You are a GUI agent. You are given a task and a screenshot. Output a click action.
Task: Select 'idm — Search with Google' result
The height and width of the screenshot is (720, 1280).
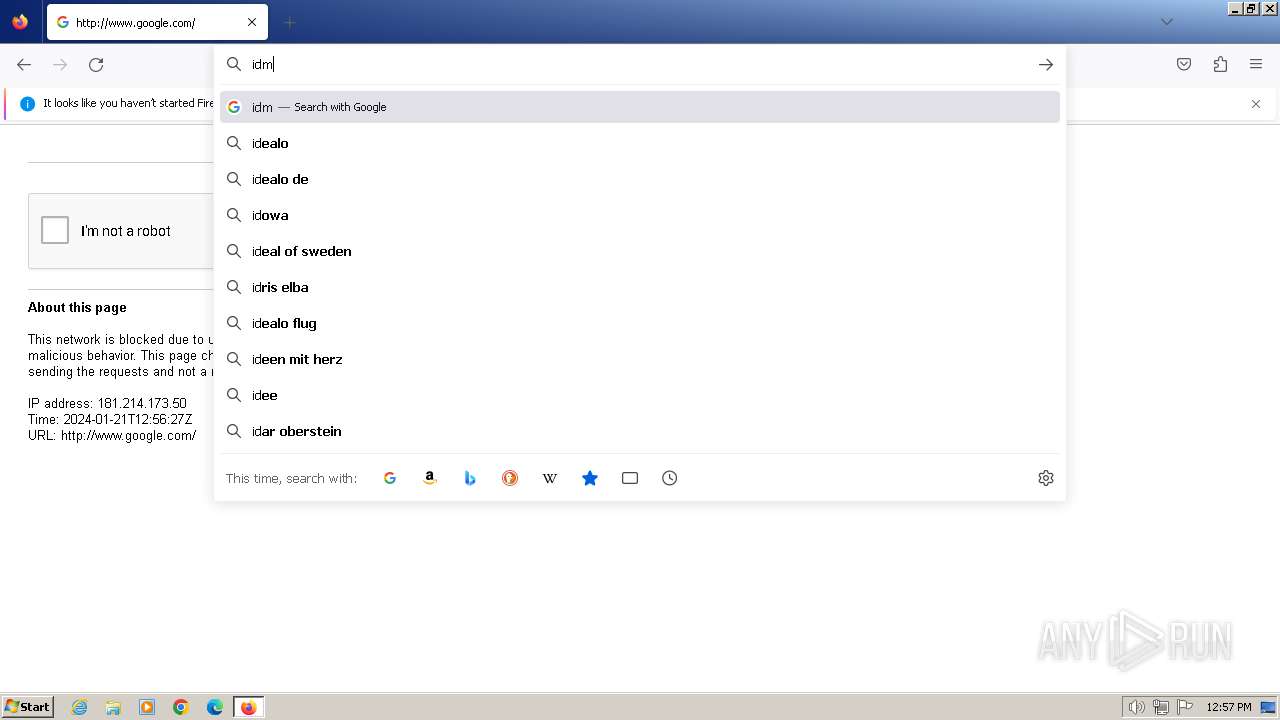[x=640, y=107]
